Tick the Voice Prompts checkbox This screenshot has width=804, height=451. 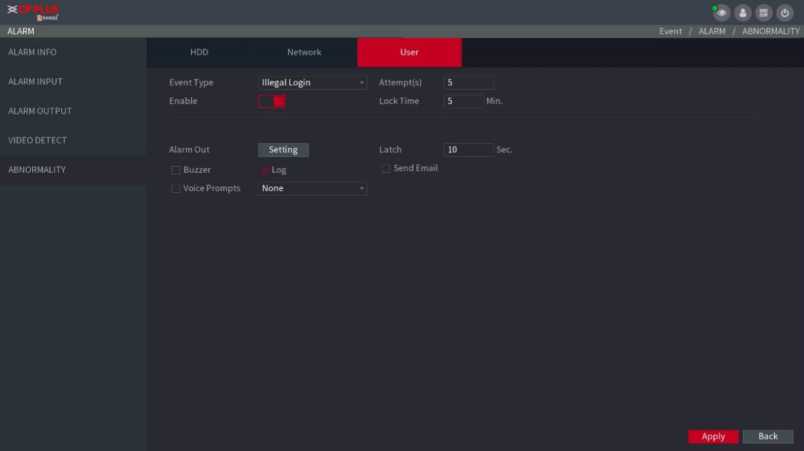pos(176,188)
